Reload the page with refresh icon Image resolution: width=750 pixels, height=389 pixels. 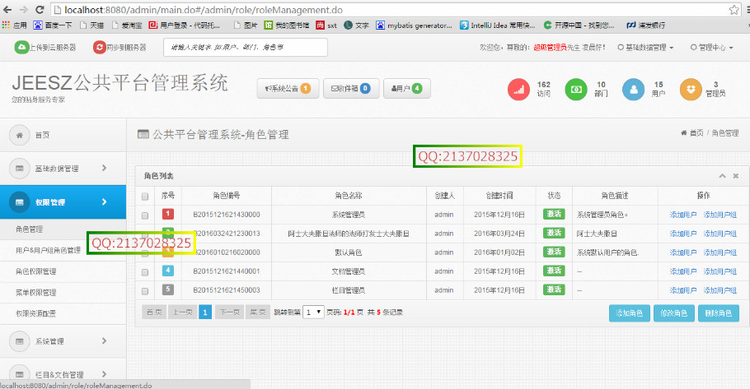pos(40,10)
